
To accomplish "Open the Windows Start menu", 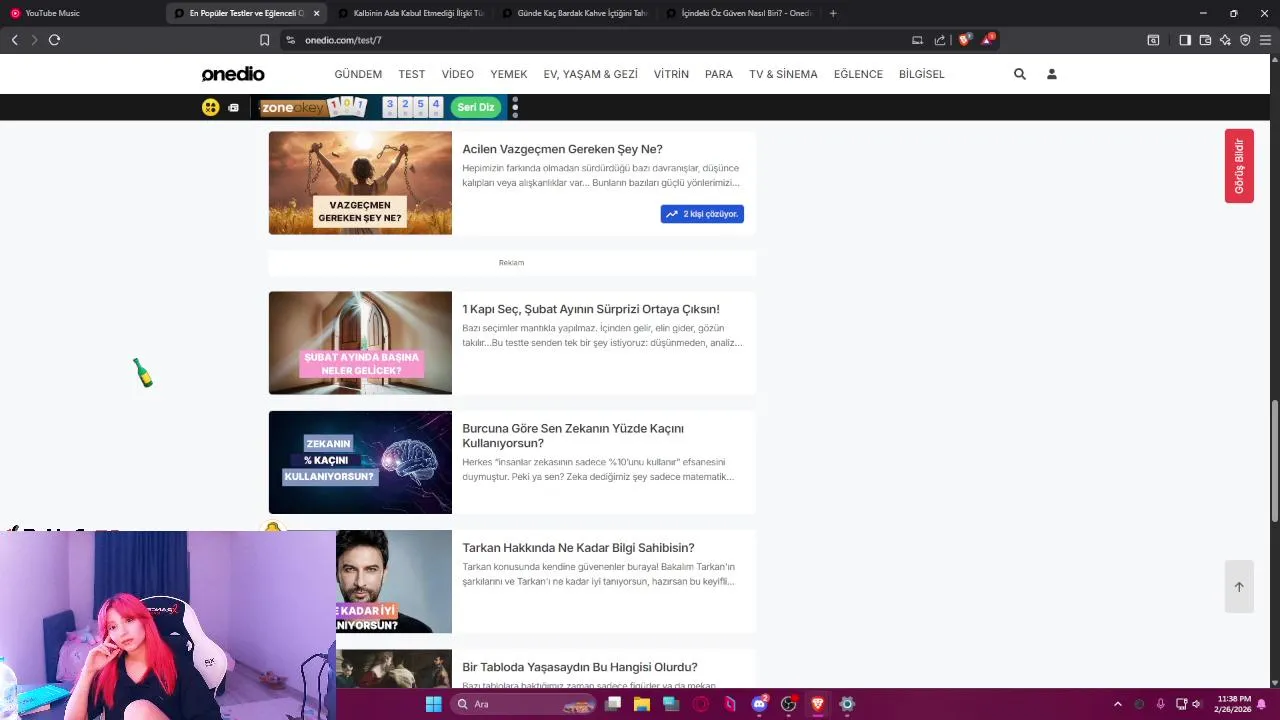I will click(433, 704).
